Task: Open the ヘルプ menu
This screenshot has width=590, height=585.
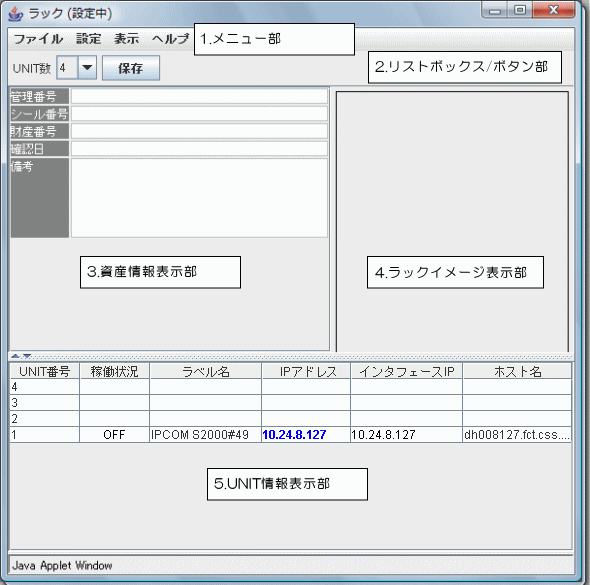Action: (170, 39)
